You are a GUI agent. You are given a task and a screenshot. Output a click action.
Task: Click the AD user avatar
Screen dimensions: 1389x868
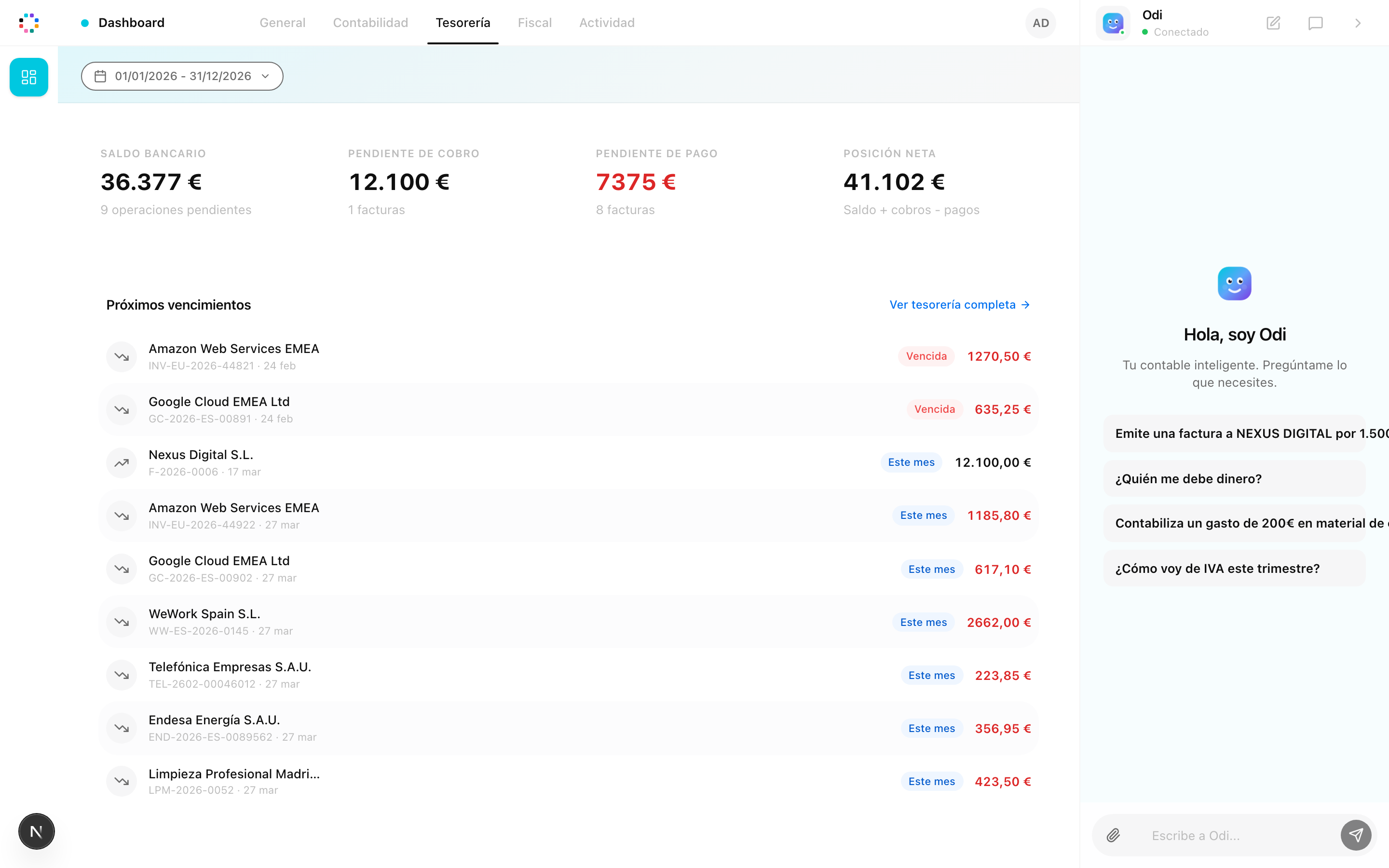click(x=1040, y=23)
